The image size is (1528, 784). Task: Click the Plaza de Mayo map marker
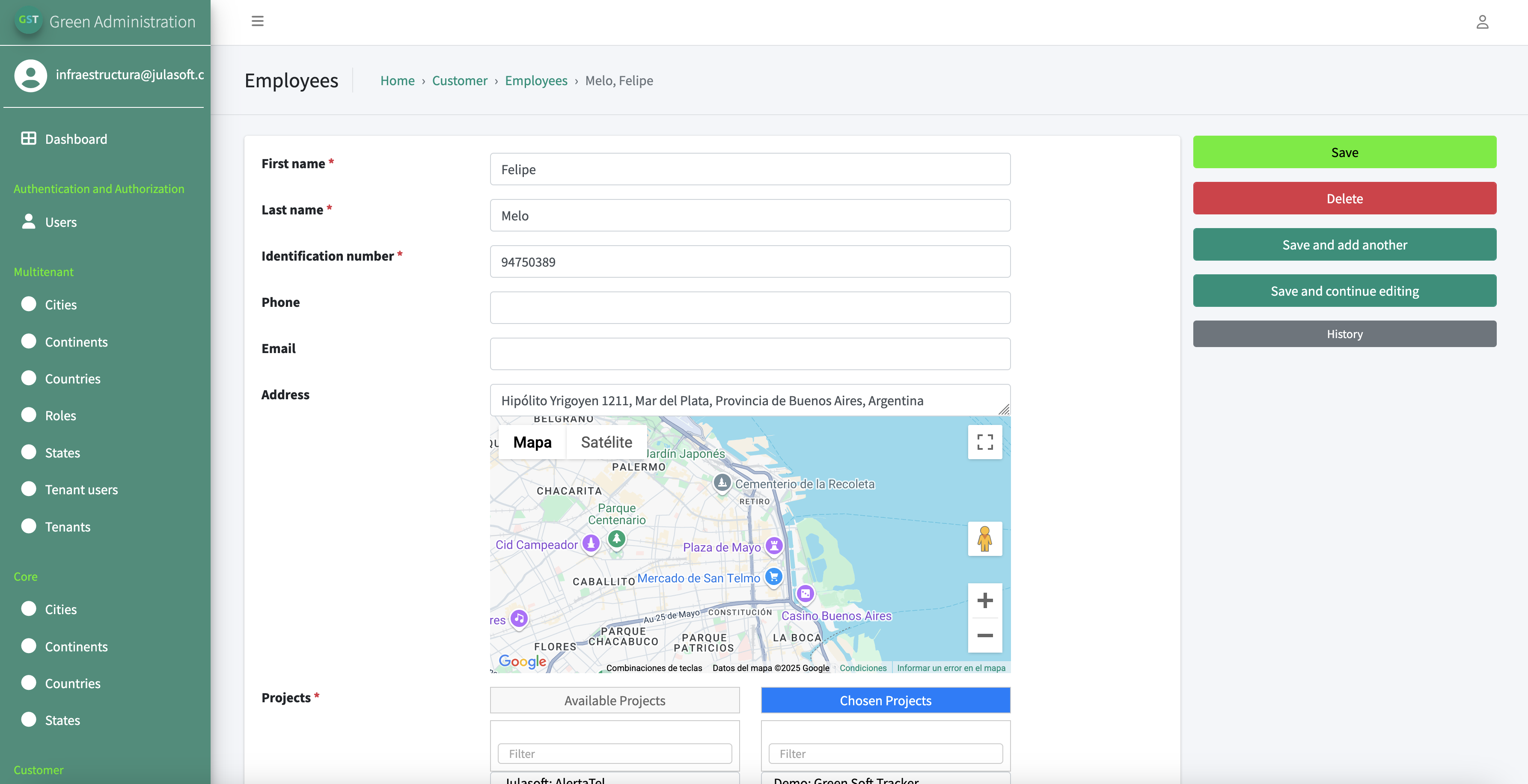tap(774, 546)
